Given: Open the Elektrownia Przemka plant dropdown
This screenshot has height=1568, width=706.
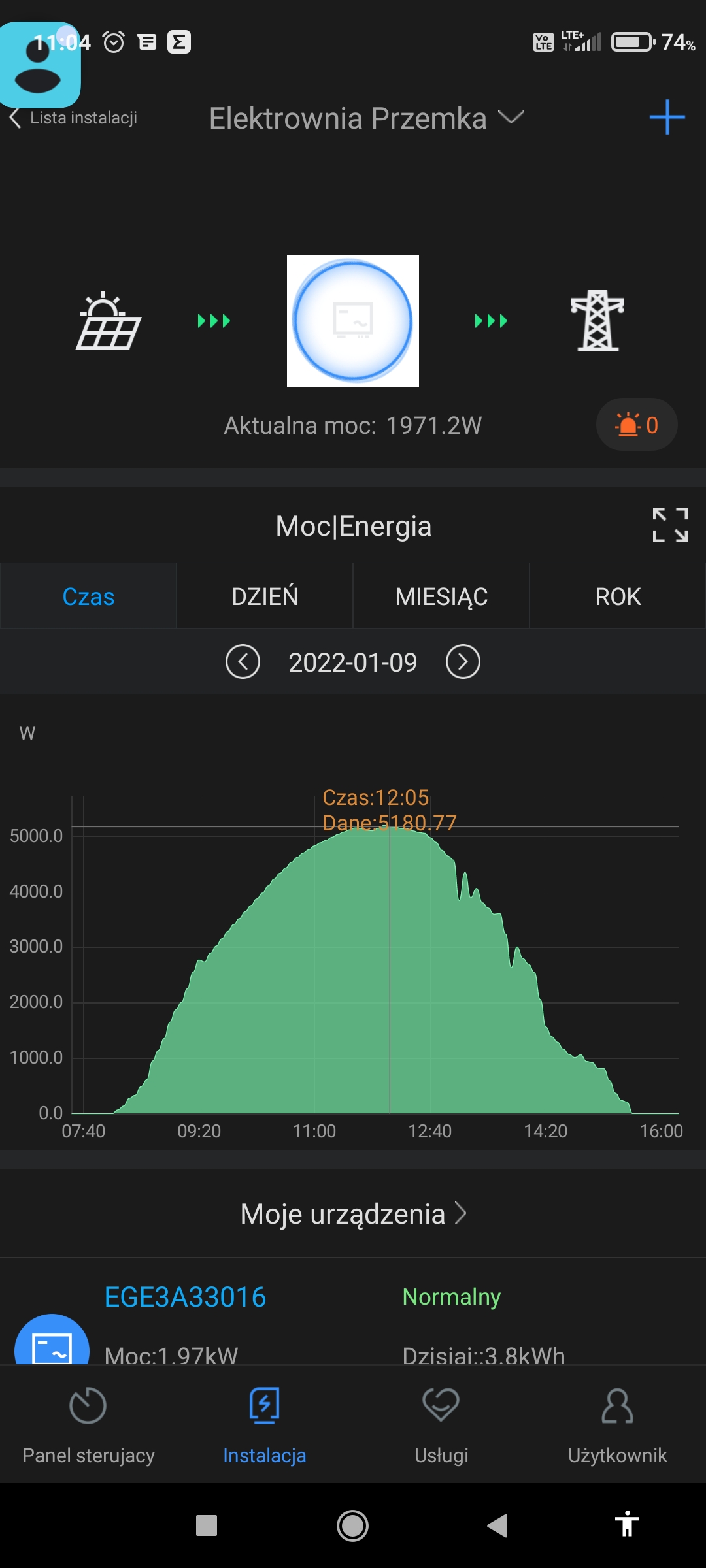Looking at the screenshot, I should pyautogui.click(x=366, y=118).
